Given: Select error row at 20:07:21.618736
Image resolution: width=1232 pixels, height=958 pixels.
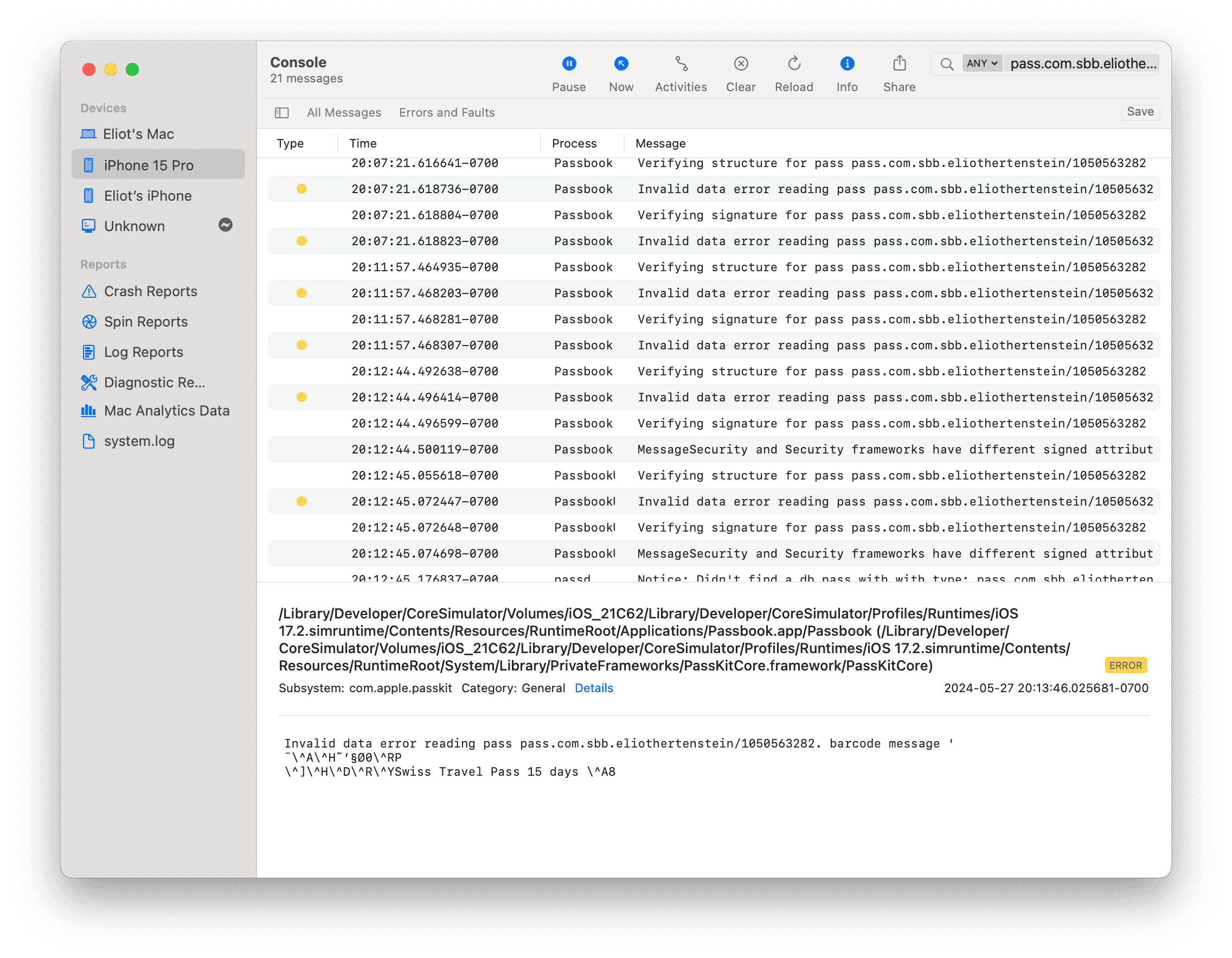Looking at the screenshot, I should pyautogui.click(x=714, y=189).
